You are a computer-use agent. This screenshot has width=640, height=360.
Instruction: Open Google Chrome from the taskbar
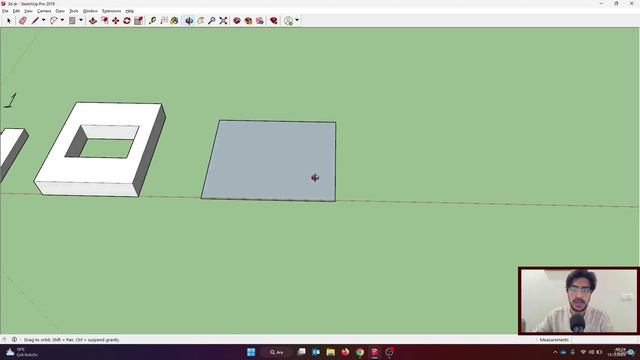360,352
